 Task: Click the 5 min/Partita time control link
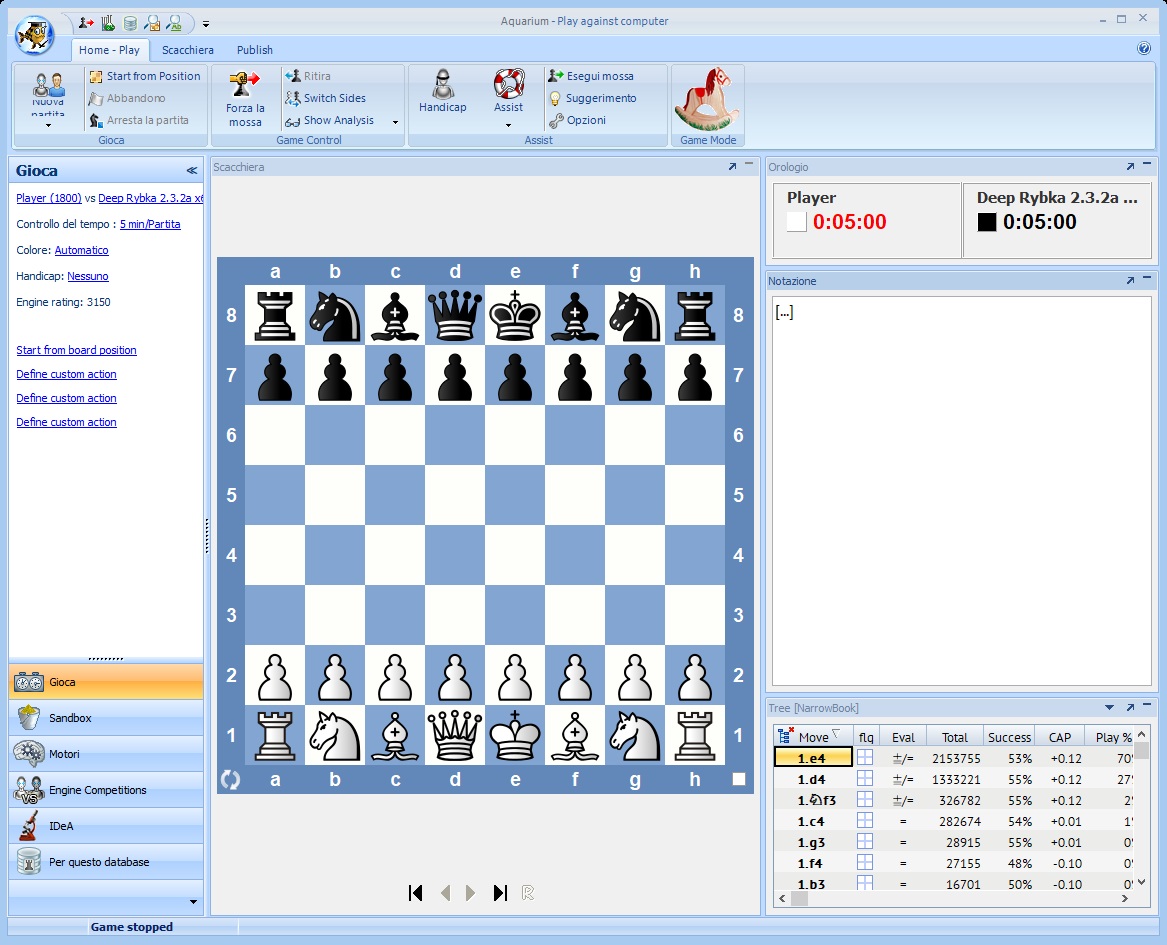pos(150,224)
